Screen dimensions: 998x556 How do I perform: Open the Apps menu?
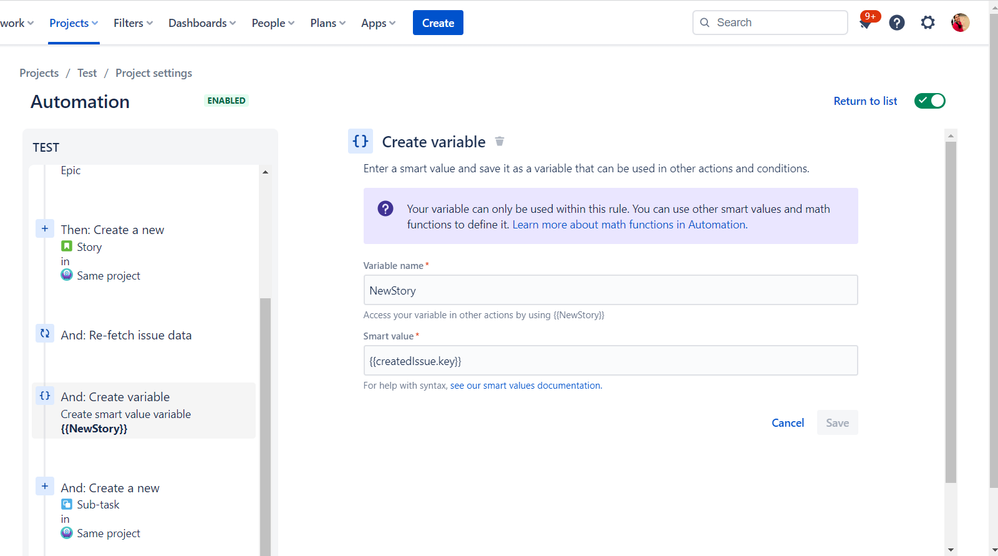tap(378, 23)
